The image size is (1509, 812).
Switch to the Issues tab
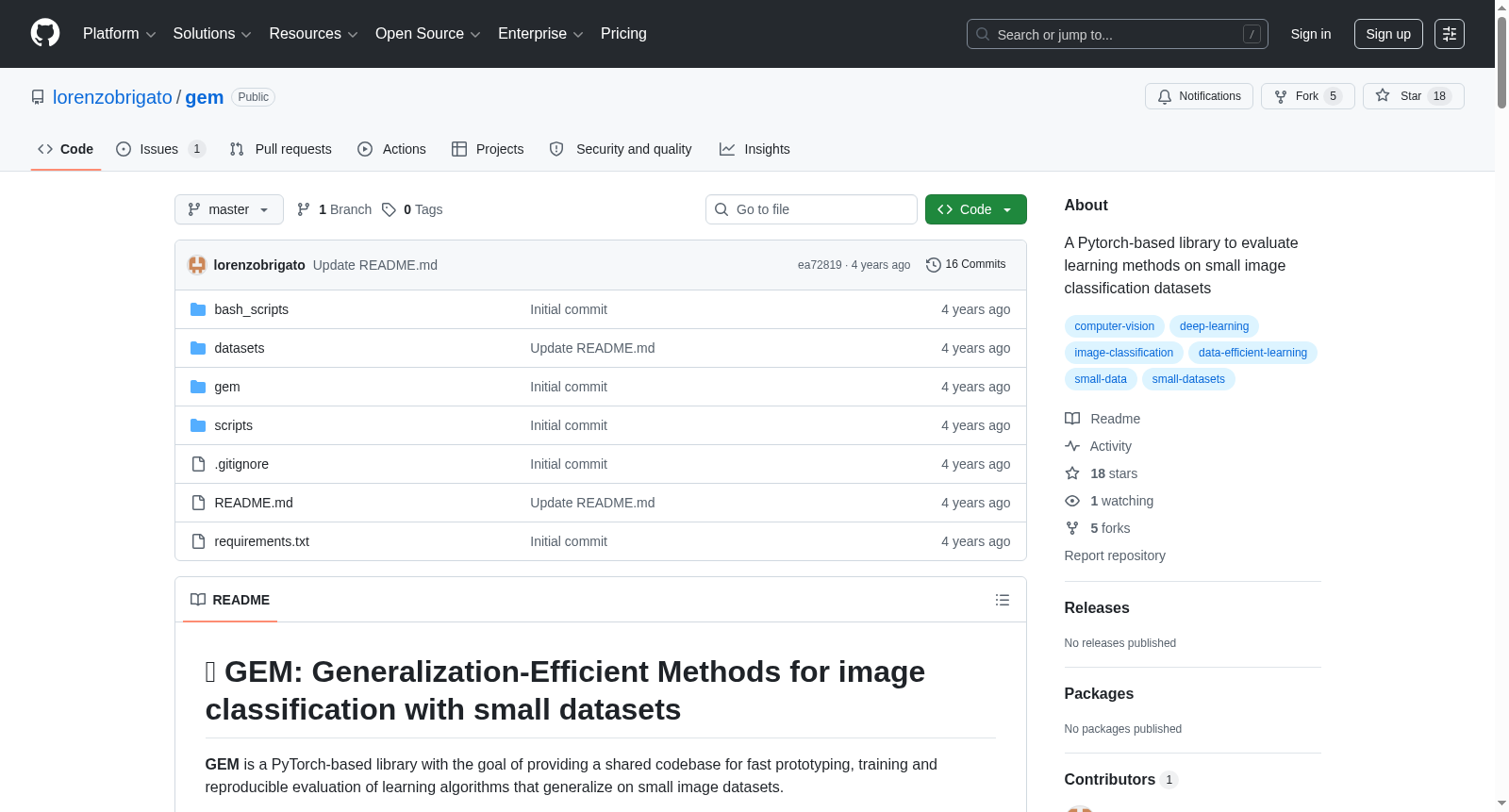click(x=160, y=149)
